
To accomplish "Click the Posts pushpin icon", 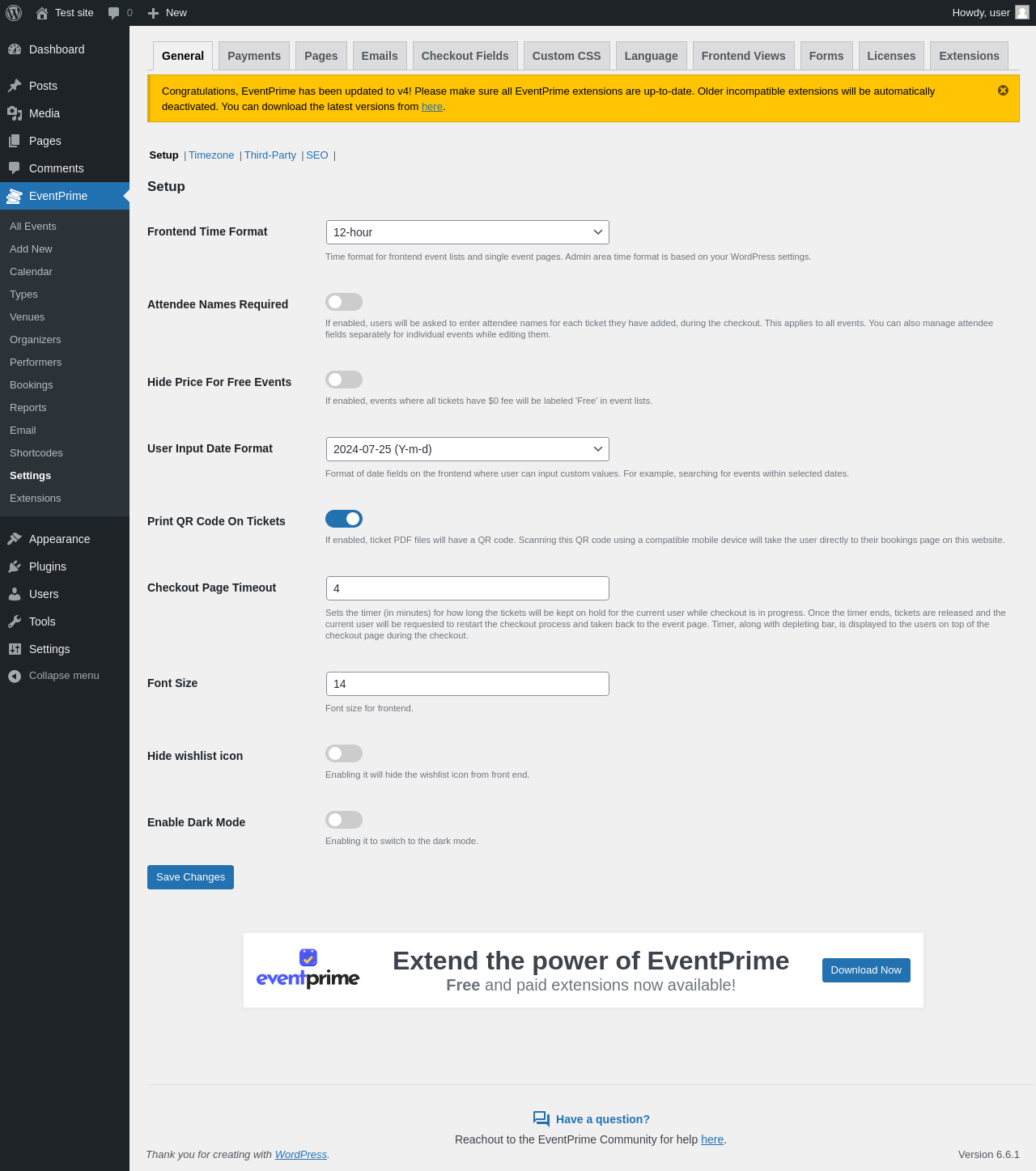I will coord(15,86).
